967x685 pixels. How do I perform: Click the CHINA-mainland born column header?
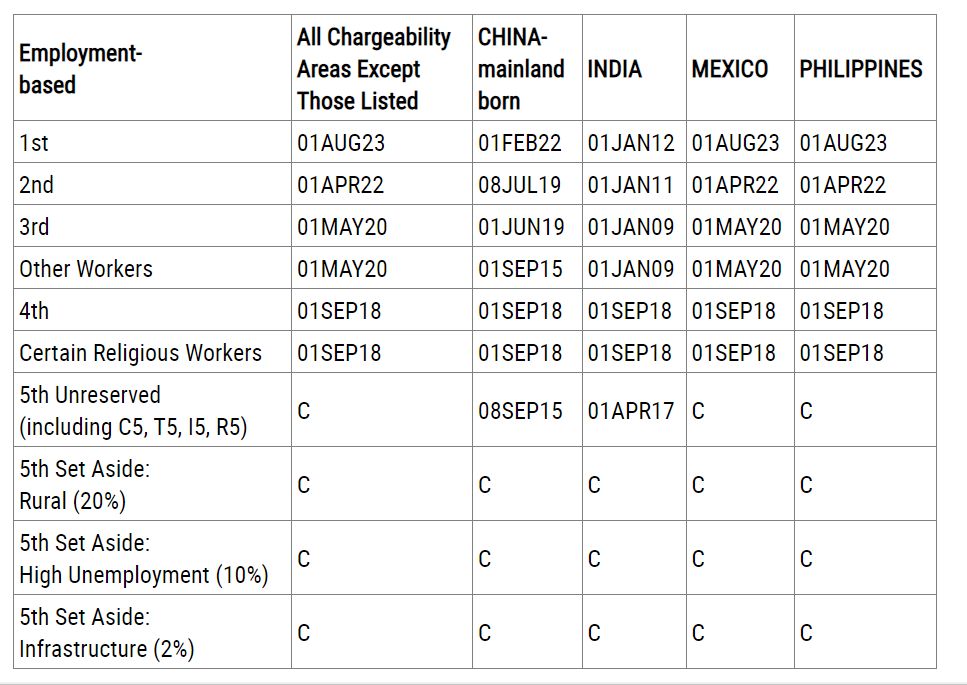coord(521,68)
